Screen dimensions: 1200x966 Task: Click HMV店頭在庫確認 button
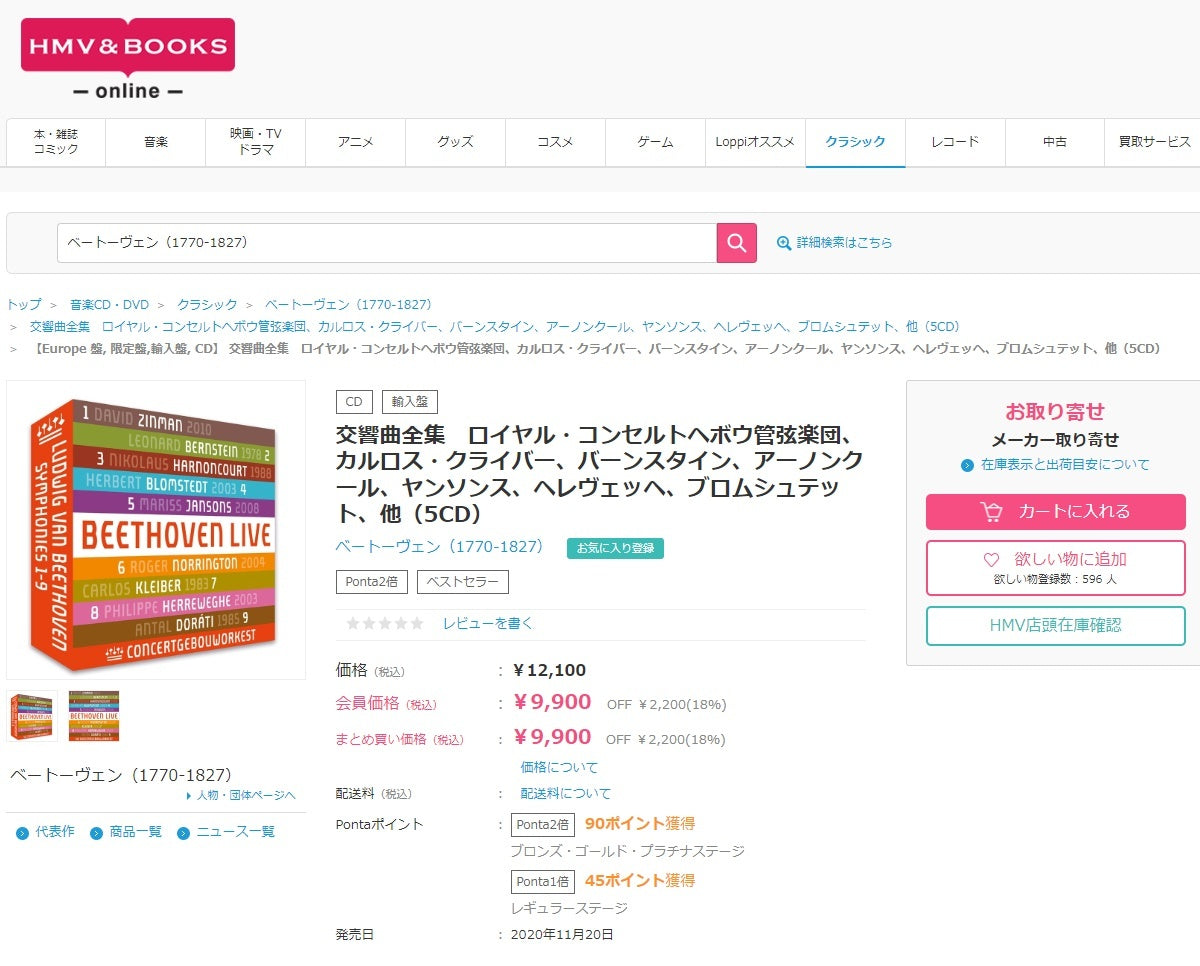(1056, 626)
